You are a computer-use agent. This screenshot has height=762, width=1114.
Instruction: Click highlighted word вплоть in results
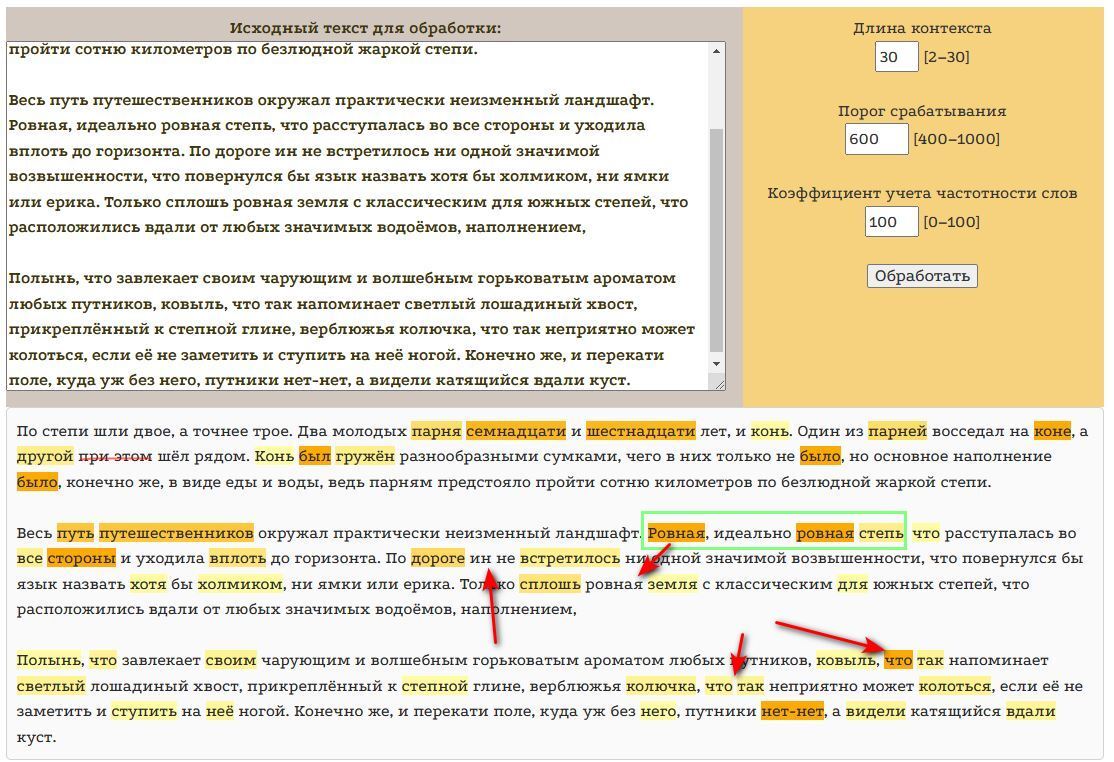pyautogui.click(x=238, y=558)
